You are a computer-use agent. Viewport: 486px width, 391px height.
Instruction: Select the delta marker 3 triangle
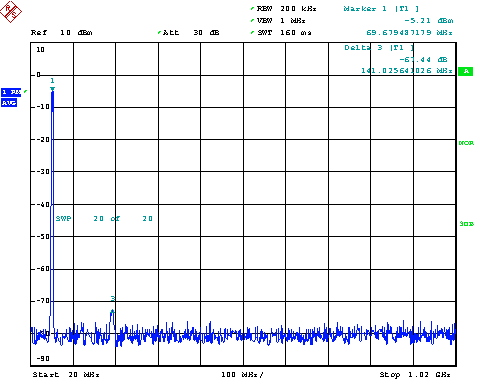coord(112,311)
